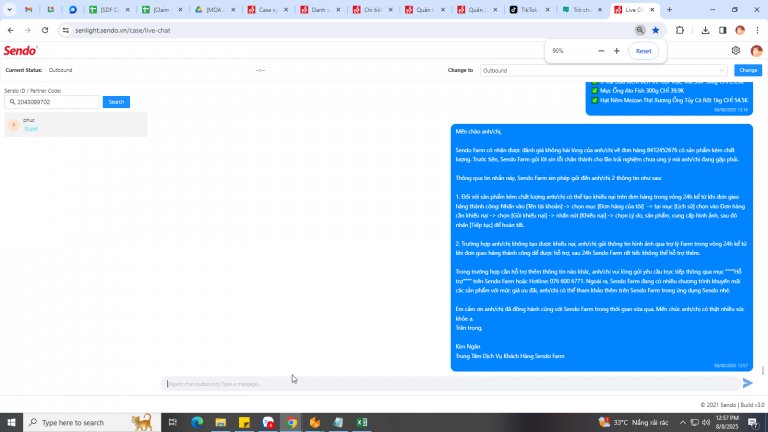Viewport: 768px width, 432px height.
Task: Open Chrome three-dot menu
Action: click(757, 30)
